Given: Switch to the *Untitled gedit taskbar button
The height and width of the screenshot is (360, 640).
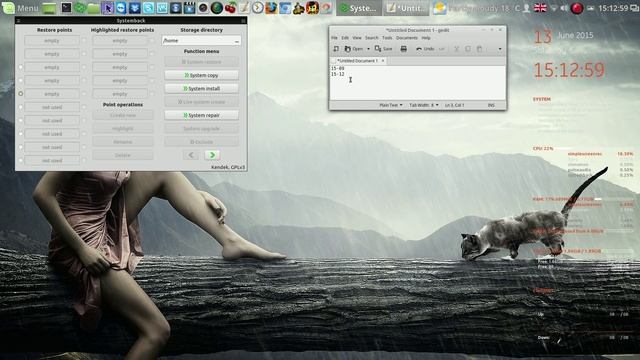Looking at the screenshot, I should [x=406, y=8].
